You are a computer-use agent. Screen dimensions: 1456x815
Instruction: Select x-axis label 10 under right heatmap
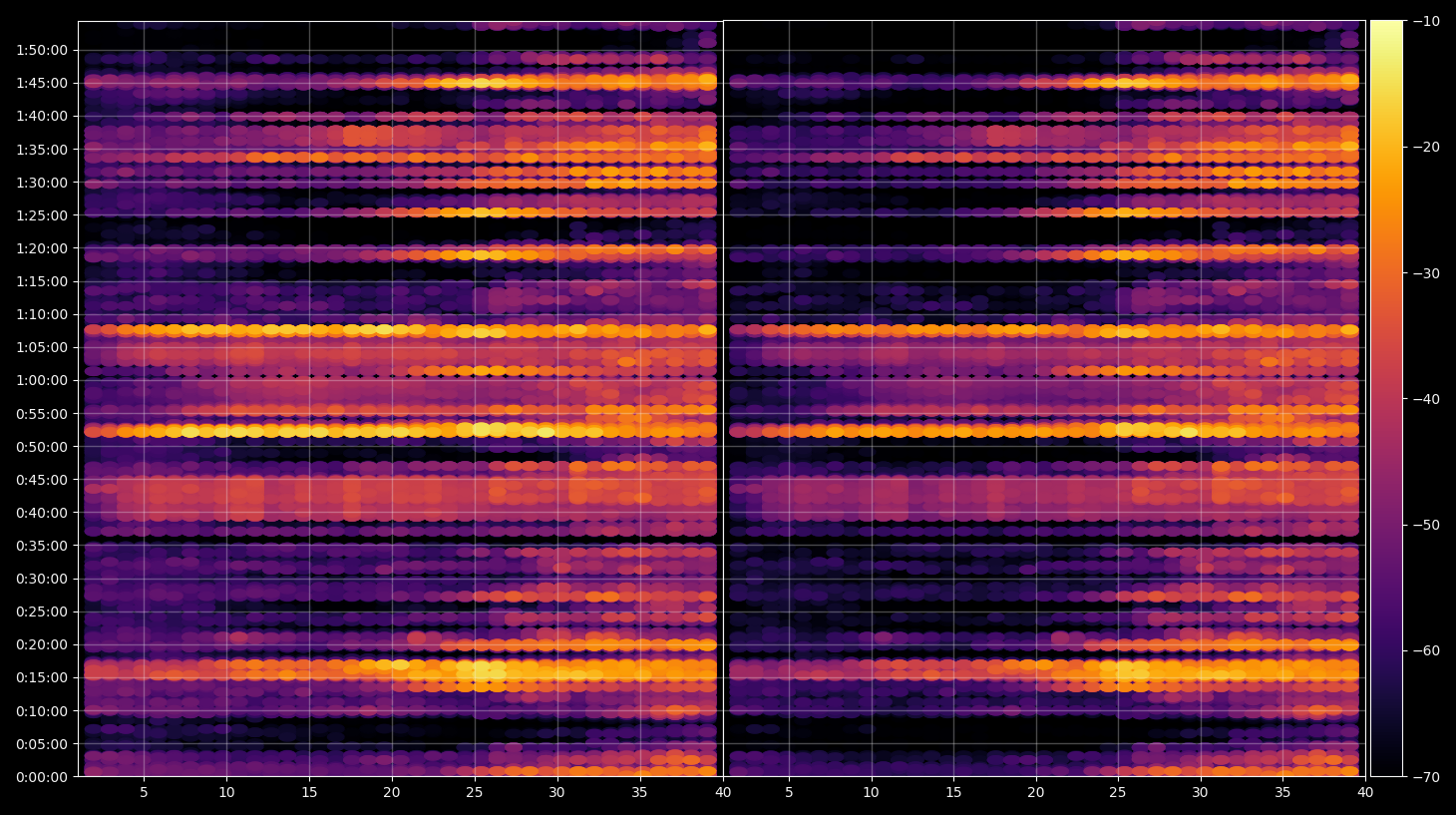(x=871, y=793)
